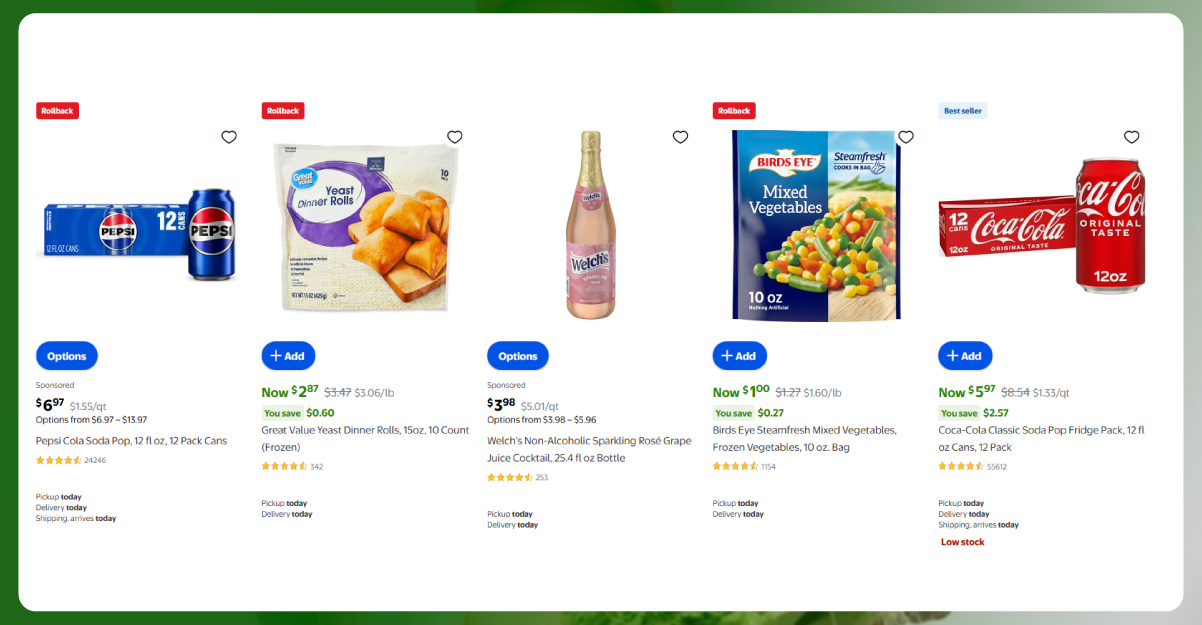Click the heart icon on the Pepsi 12-pack
The width and height of the screenshot is (1202, 625).
point(229,137)
